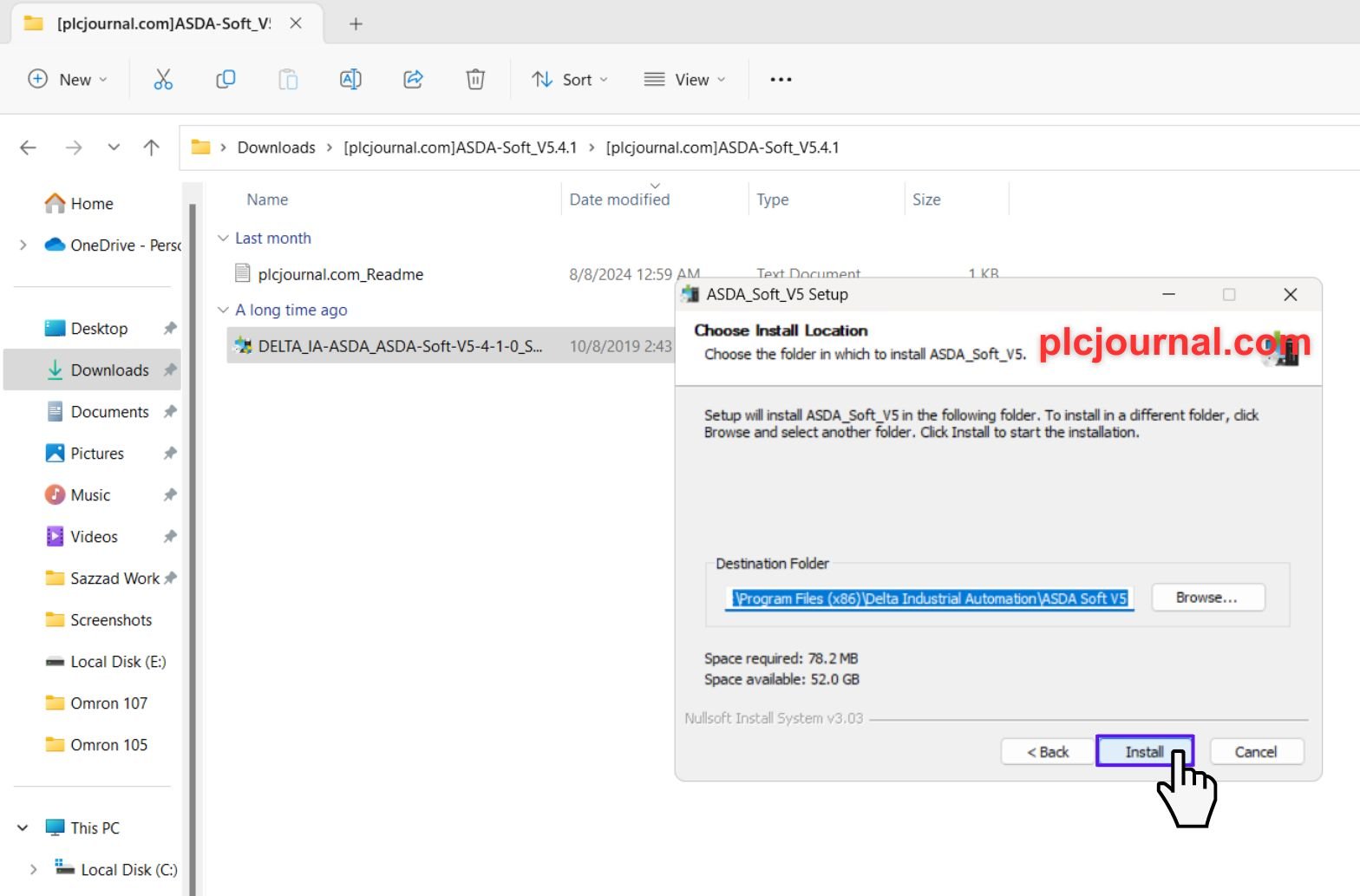This screenshot has width=1360, height=896.
Task: Click the Cancel button in setup dialog
Action: [1256, 752]
